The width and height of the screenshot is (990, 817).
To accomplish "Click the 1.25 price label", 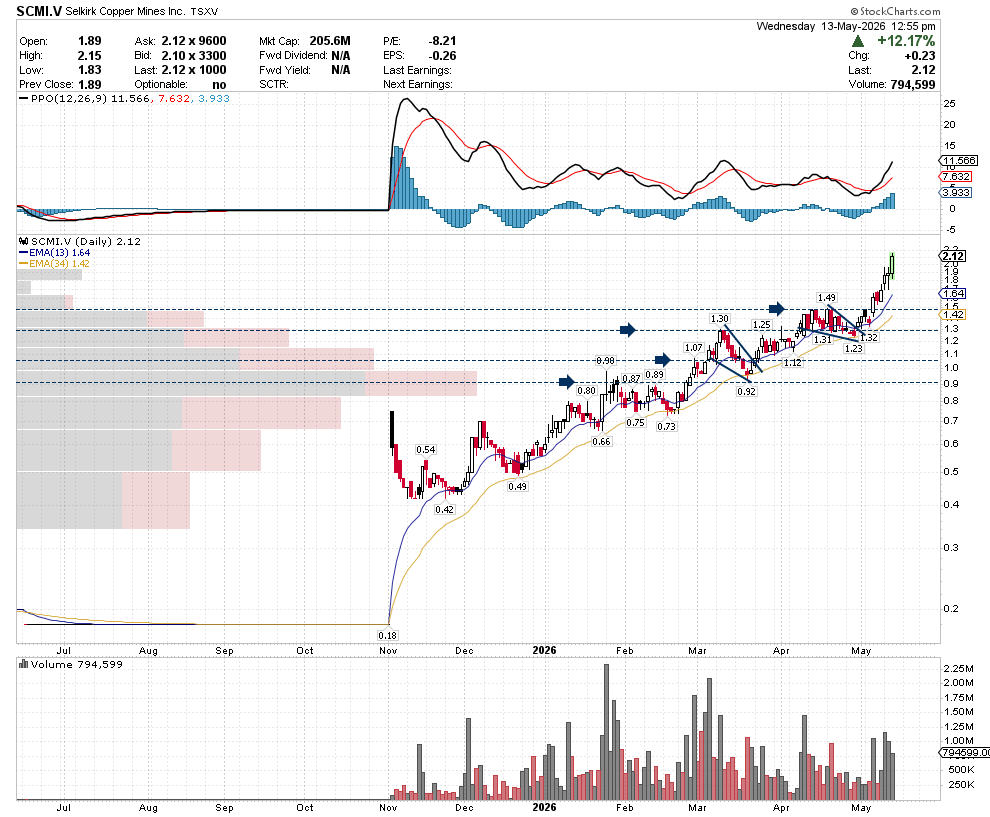I will coord(761,325).
